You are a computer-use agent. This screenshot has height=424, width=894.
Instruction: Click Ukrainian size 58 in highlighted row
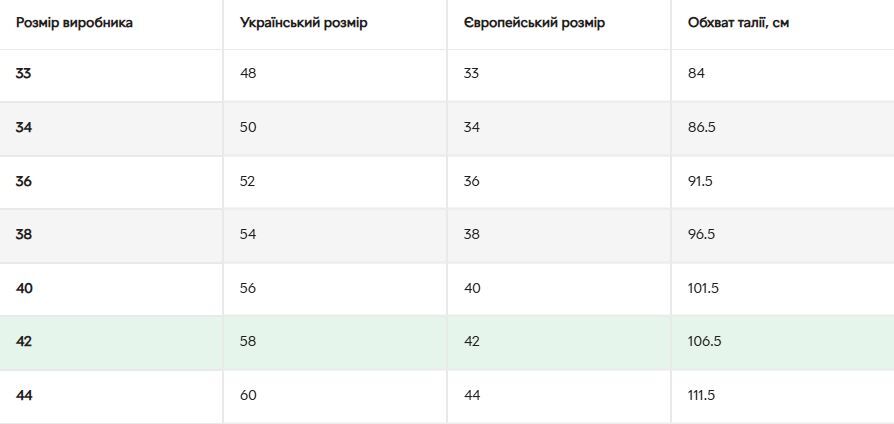[249, 341]
